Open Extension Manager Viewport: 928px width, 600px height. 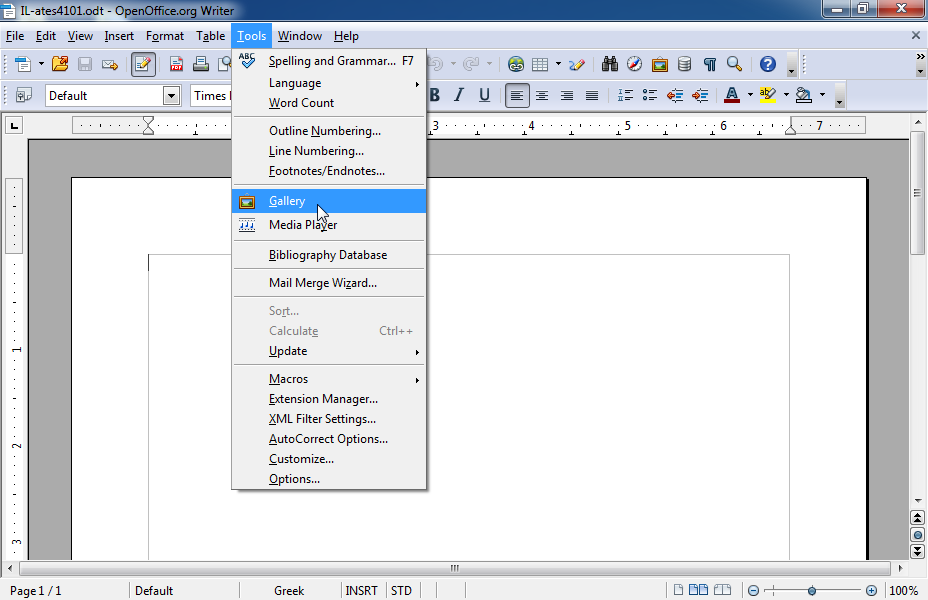[x=329, y=399]
